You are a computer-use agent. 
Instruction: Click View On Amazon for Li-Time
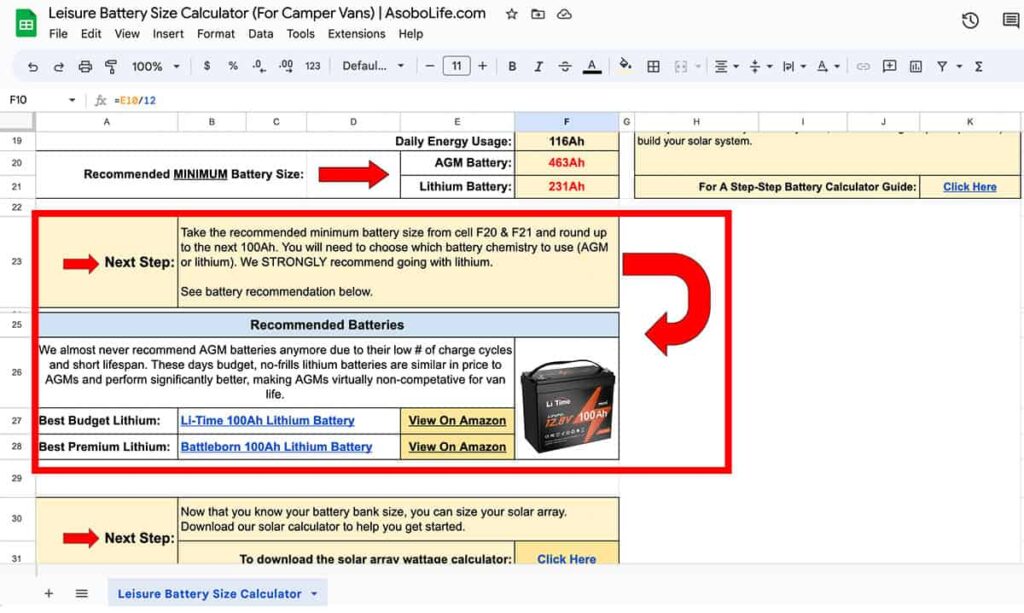(x=457, y=421)
